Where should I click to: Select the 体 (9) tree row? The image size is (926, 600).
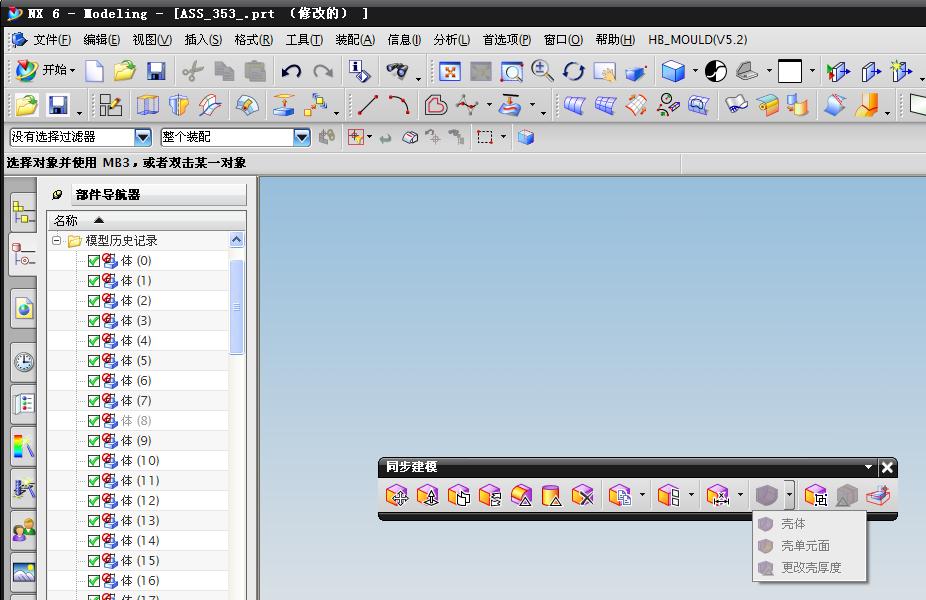pos(138,441)
